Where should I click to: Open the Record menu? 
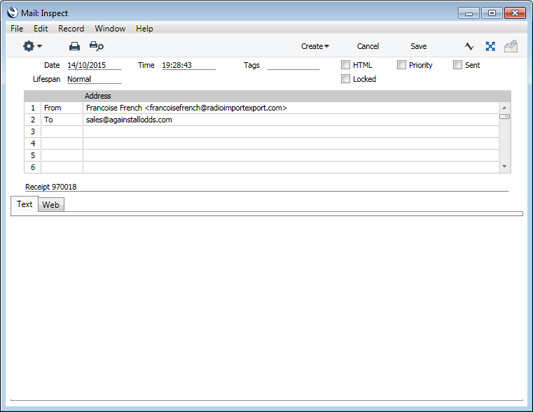[71, 29]
